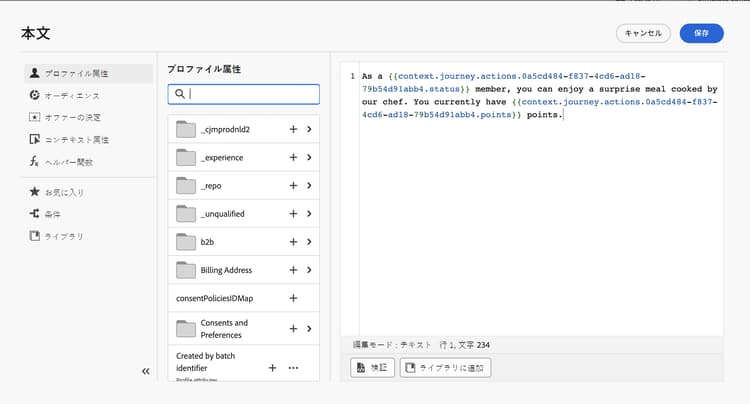This screenshot has width=750, height=404.
Task: Click plus icon next to _experience
Action: pos(293,157)
